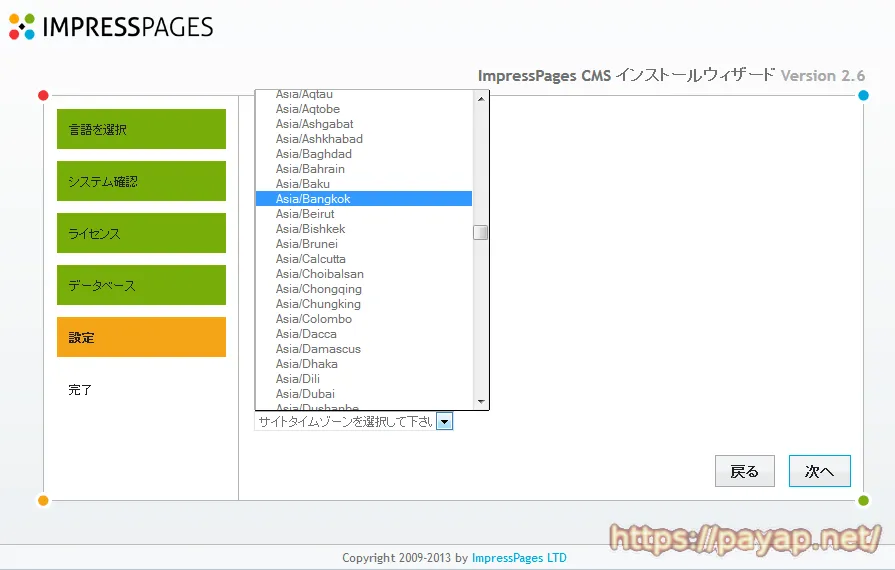The width and height of the screenshot is (895, 570).
Task: Click the サイトタイムゾーン select field
Action: pos(353,422)
